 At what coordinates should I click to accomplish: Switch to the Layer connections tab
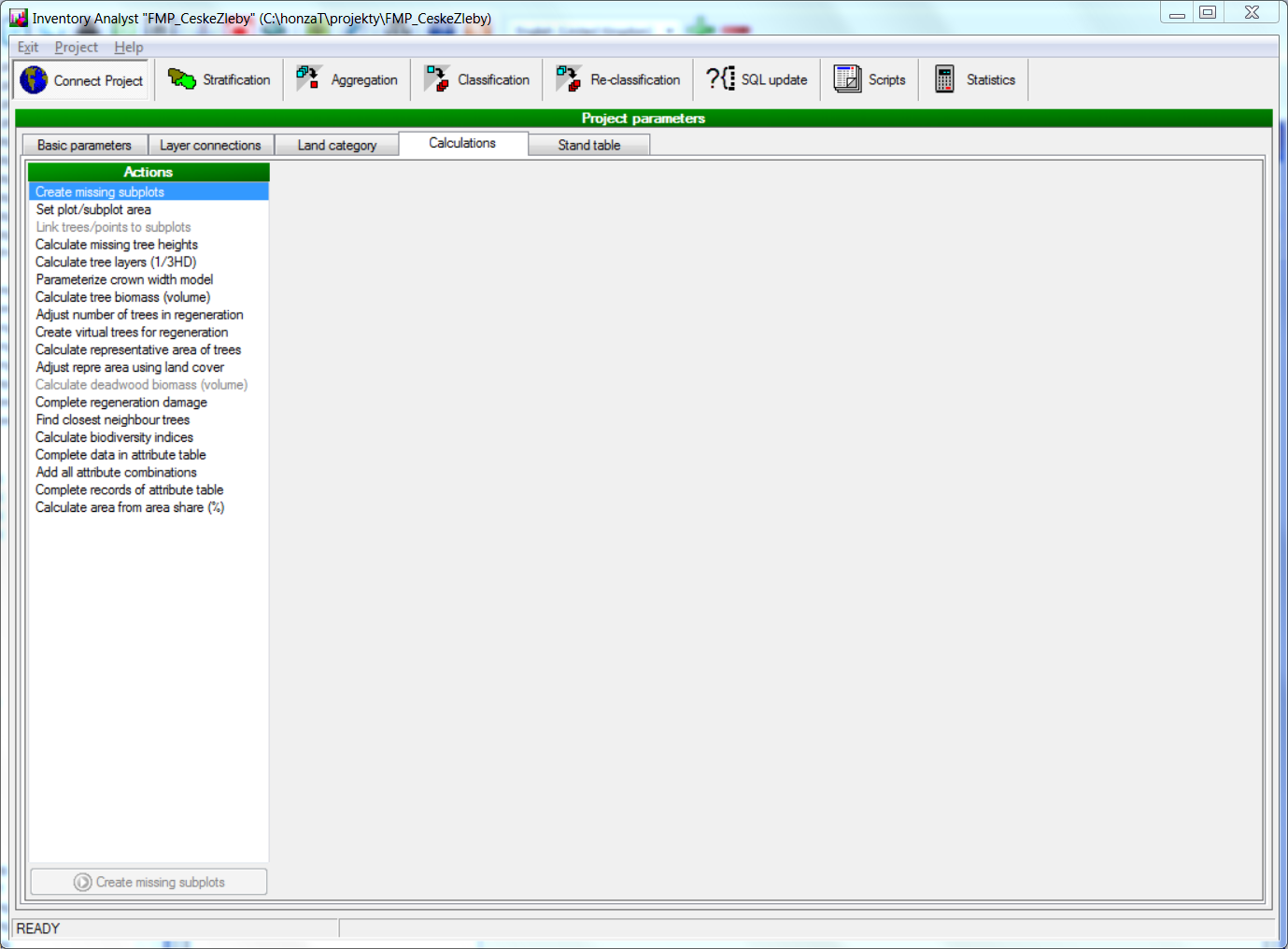(210, 146)
